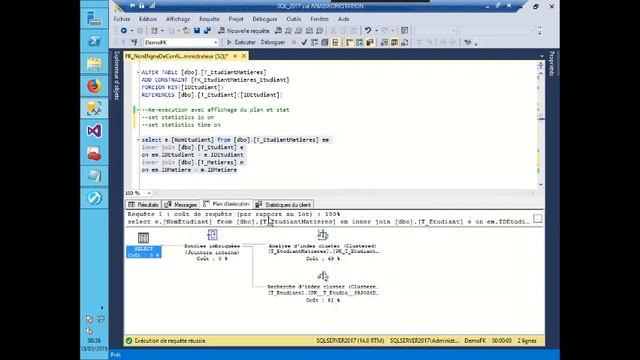Click results to text icon
This screenshot has height=360, width=640.
coord(384,42)
